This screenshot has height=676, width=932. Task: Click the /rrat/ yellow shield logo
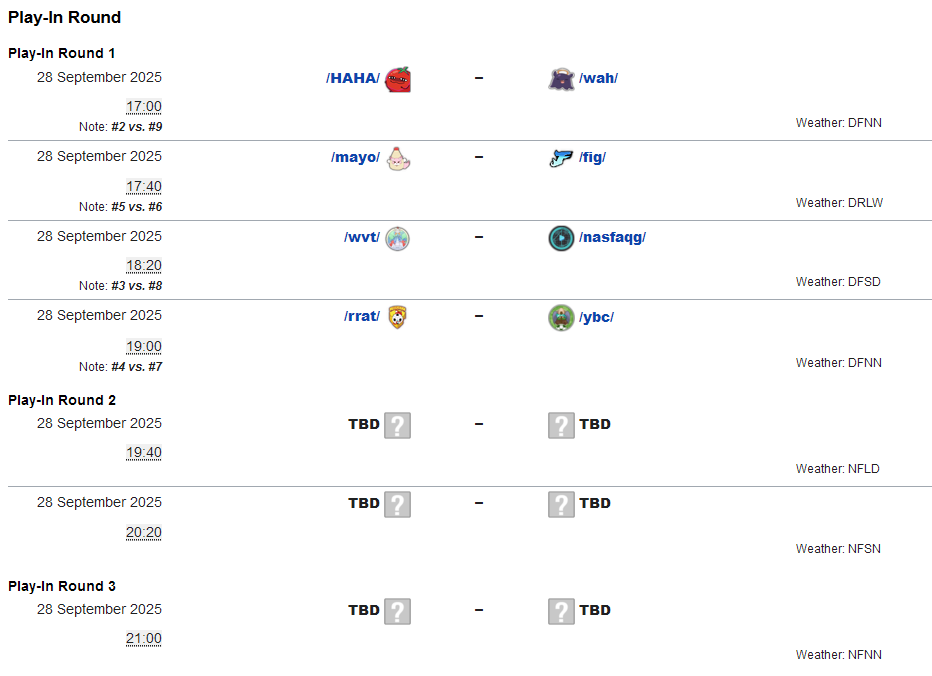pos(398,317)
